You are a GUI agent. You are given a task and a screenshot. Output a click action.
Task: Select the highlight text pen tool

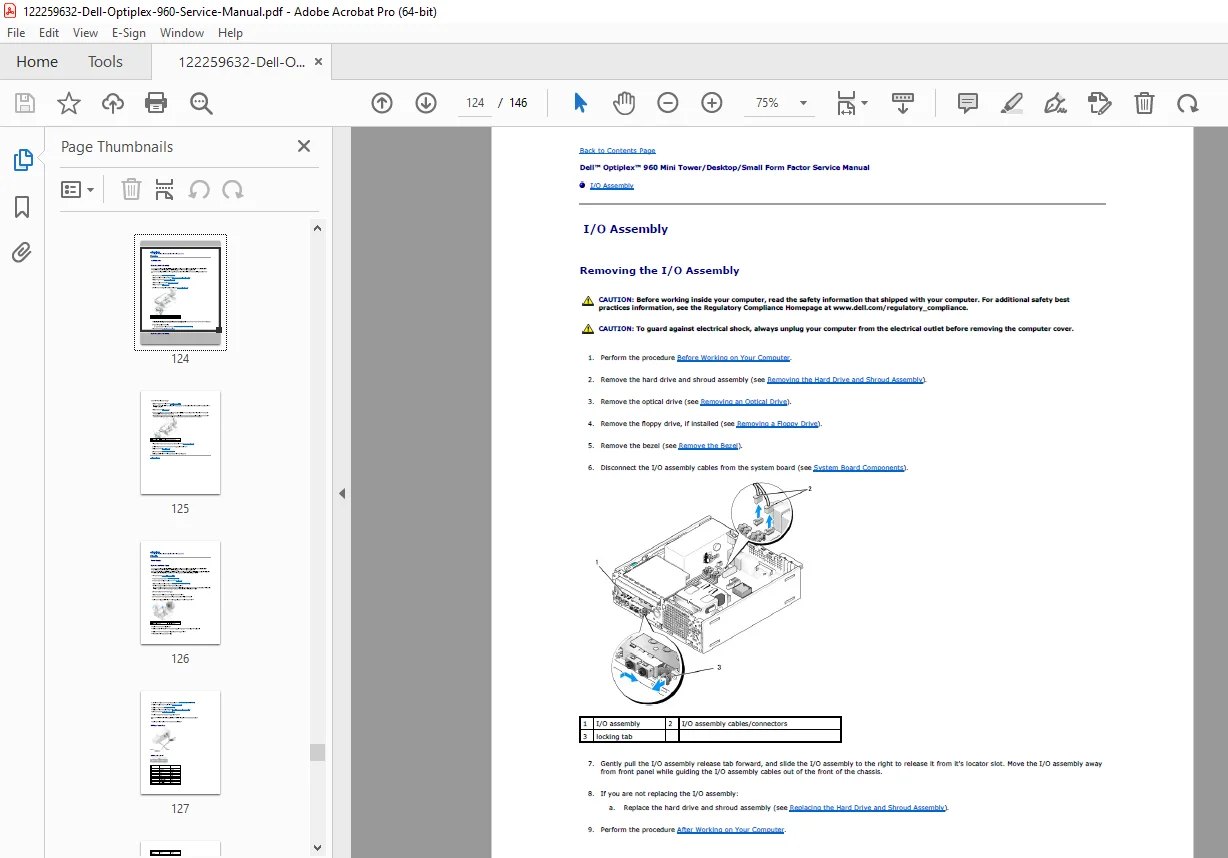pos(1012,103)
